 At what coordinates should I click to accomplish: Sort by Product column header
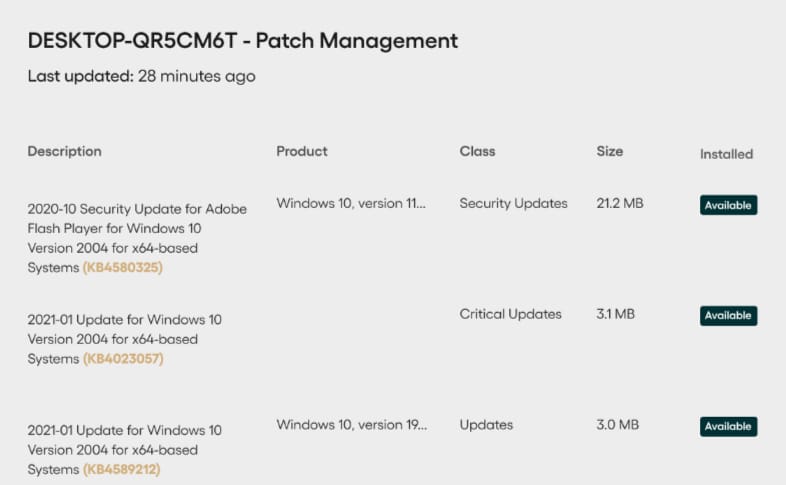(302, 151)
